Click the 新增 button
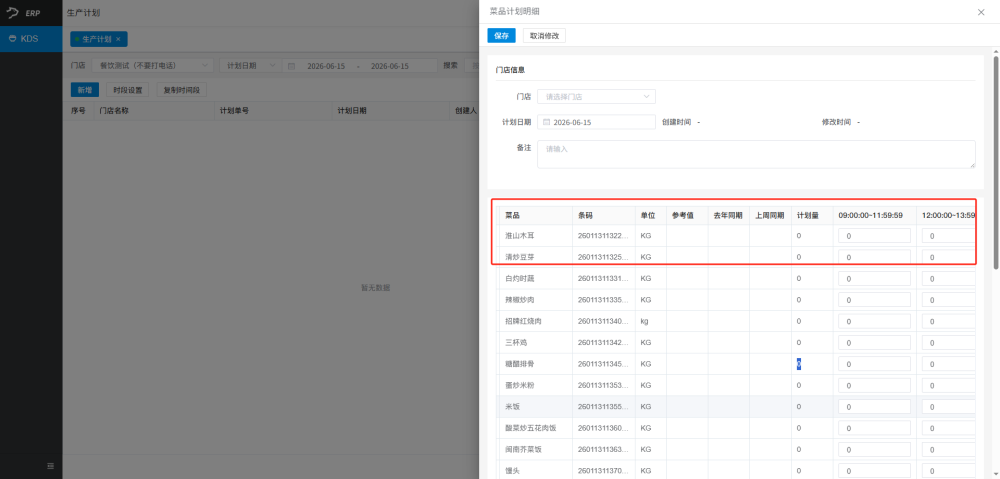1000x479 pixels. 84,90
